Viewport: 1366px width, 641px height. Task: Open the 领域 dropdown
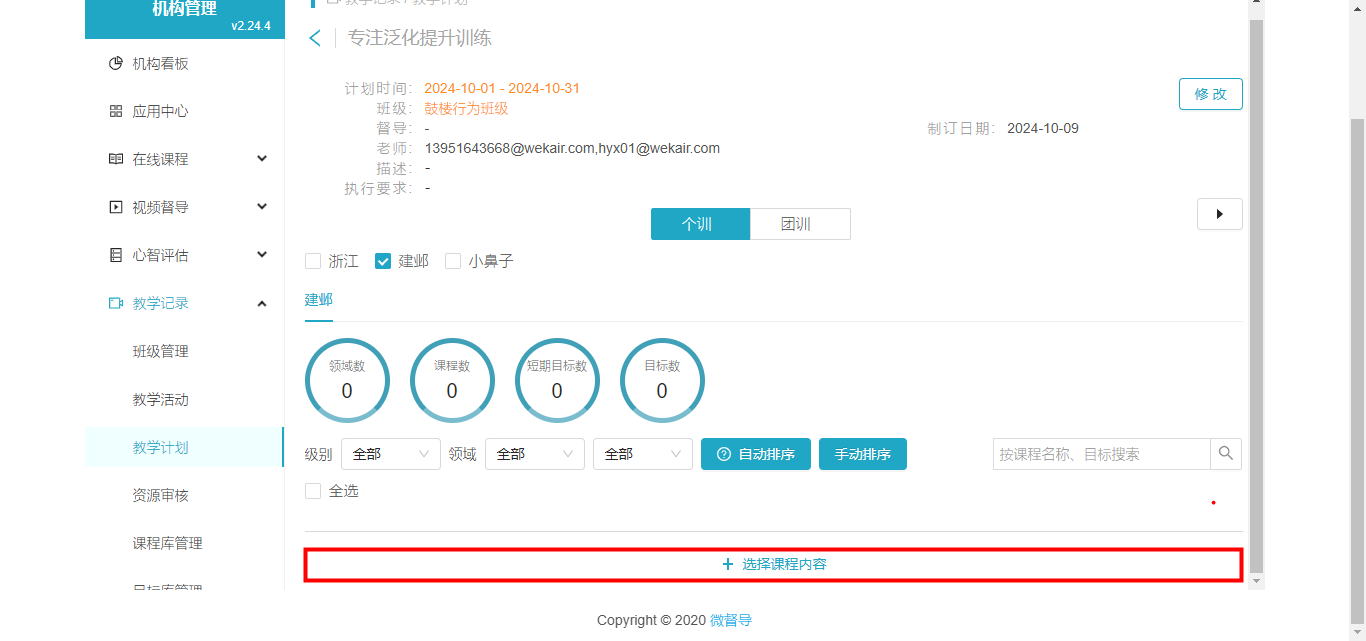535,454
